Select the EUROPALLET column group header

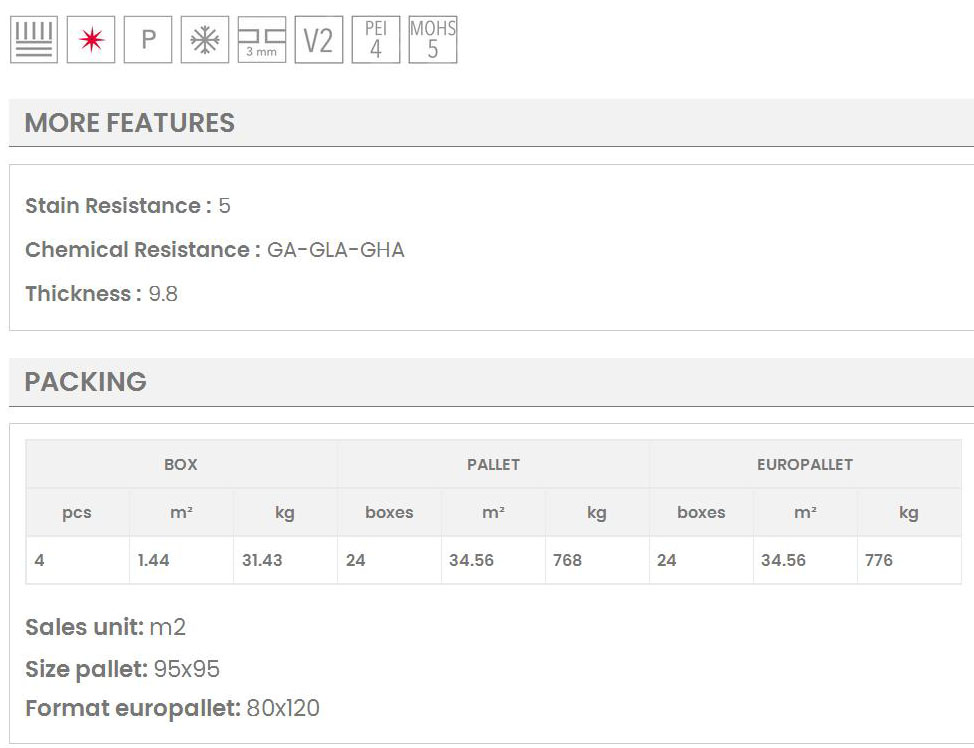805,464
